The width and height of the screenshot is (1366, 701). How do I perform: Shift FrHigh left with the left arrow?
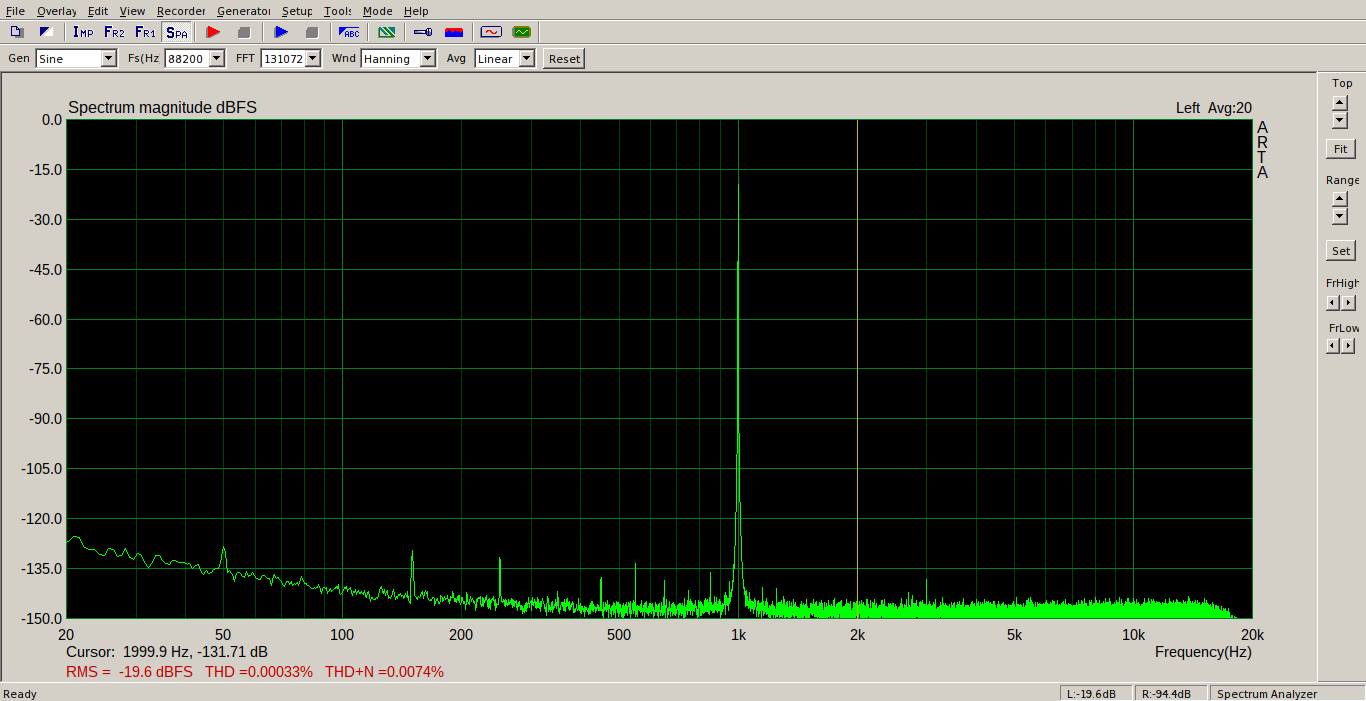pos(1333,303)
